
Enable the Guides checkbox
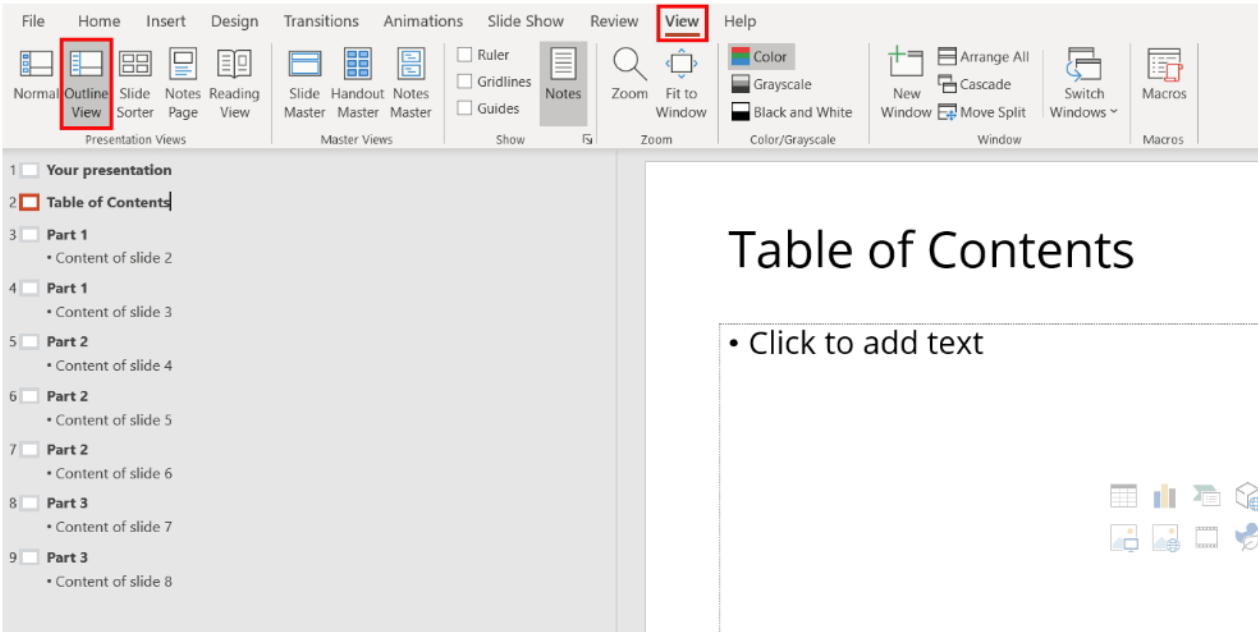pos(465,108)
